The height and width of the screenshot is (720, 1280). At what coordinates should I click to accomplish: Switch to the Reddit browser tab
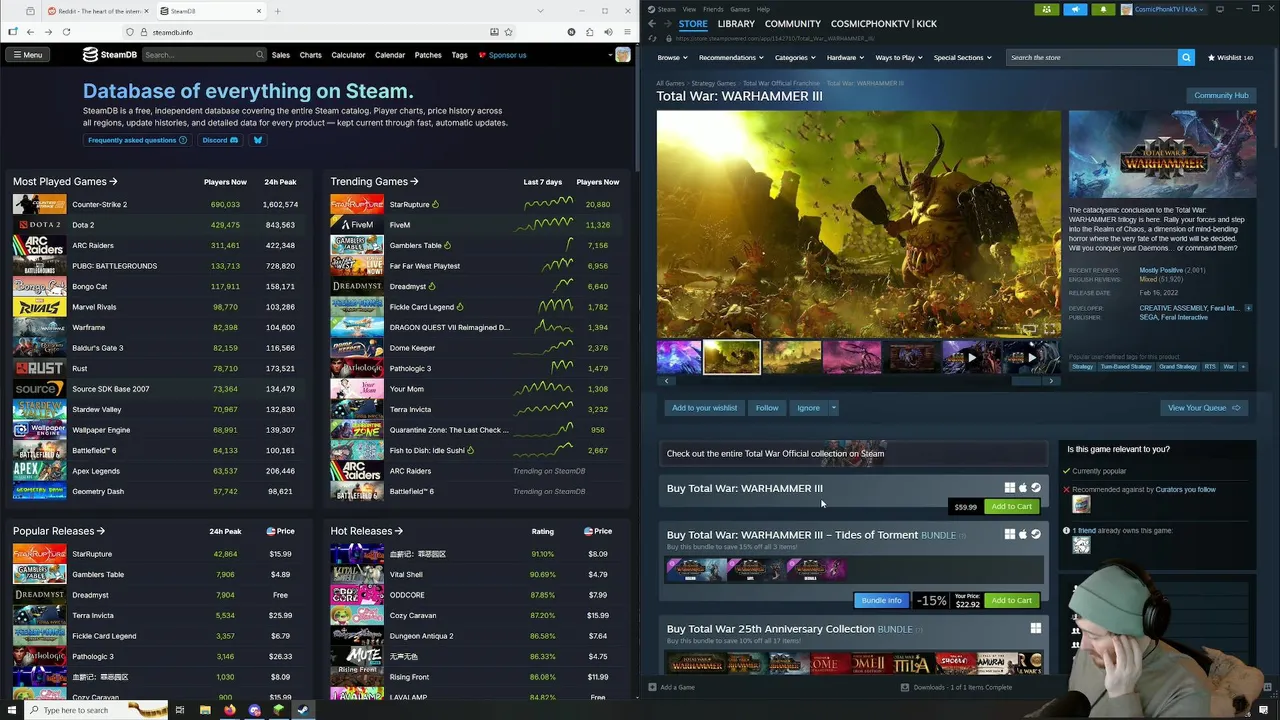(96, 11)
